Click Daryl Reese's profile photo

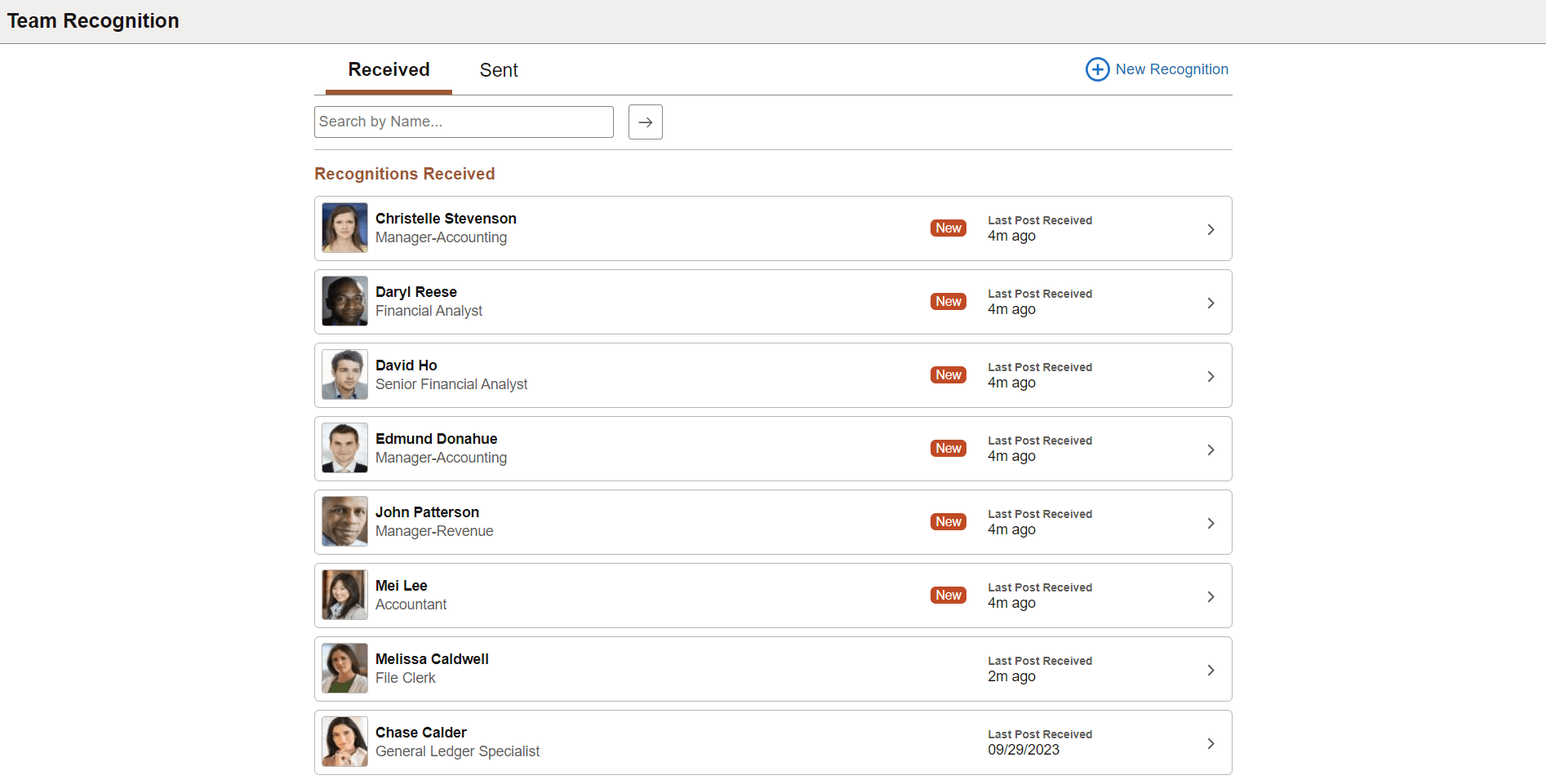[x=344, y=301]
